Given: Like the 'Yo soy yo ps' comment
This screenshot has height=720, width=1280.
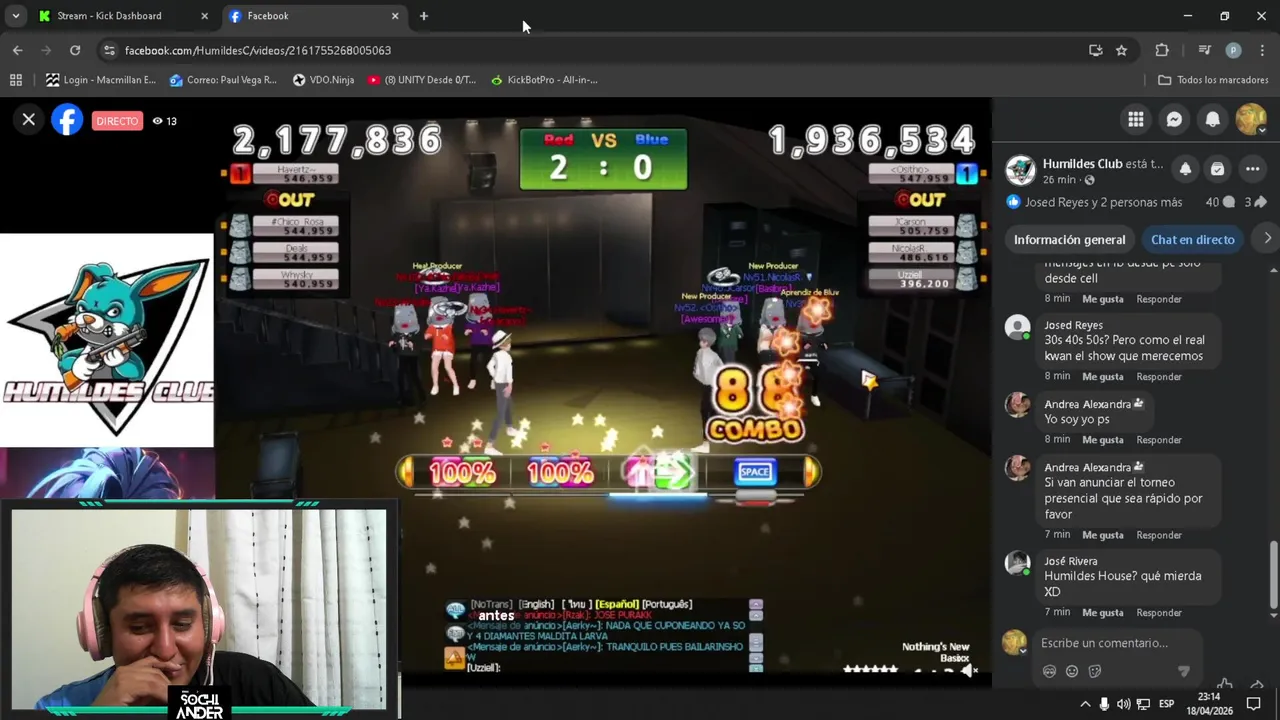Looking at the screenshot, I should pos(1102,440).
